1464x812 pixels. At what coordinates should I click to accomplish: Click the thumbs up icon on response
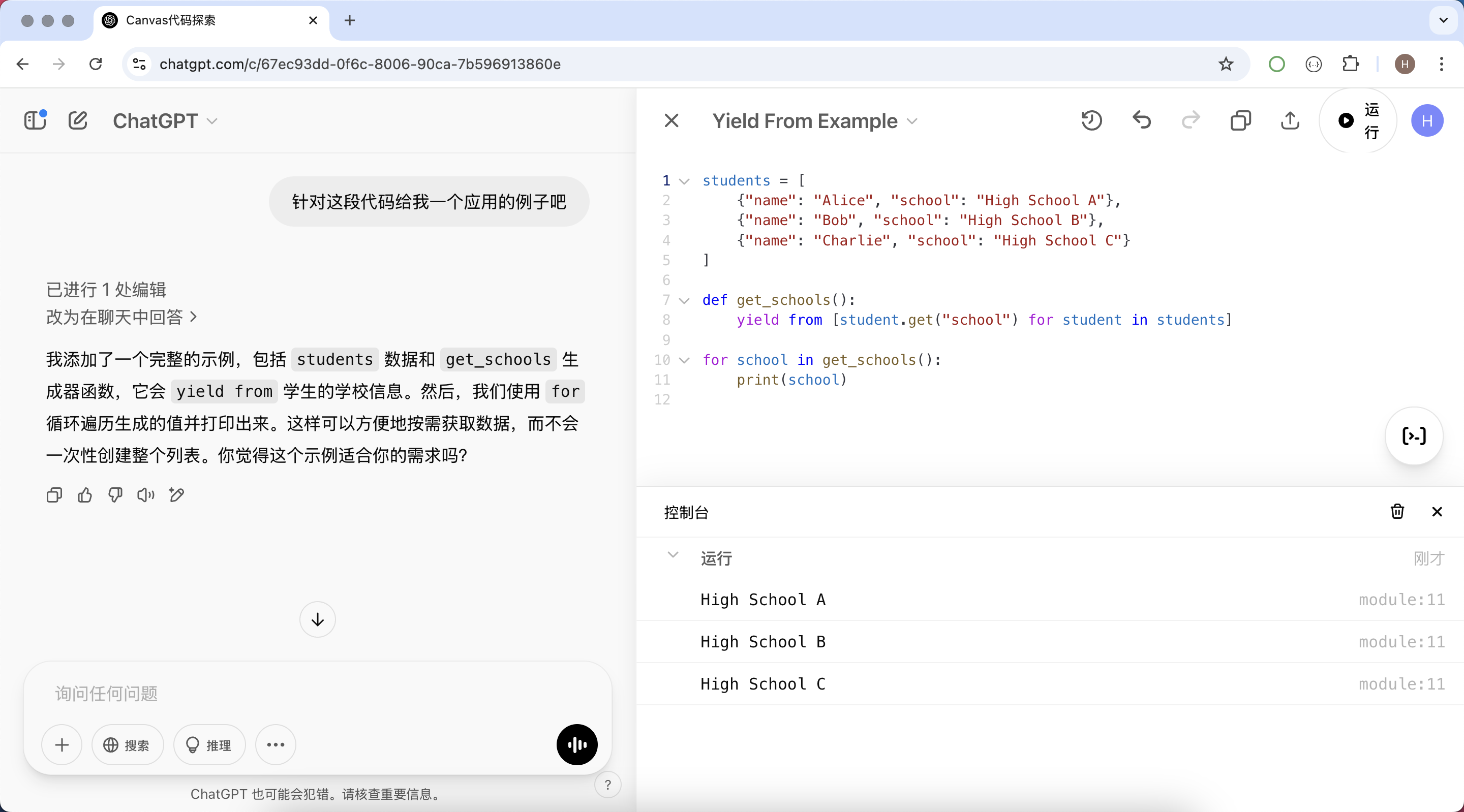tap(85, 495)
